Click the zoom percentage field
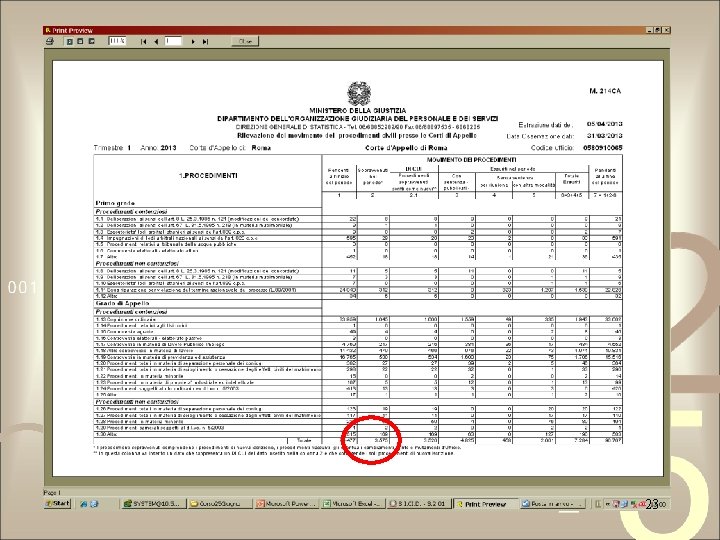 117,41
